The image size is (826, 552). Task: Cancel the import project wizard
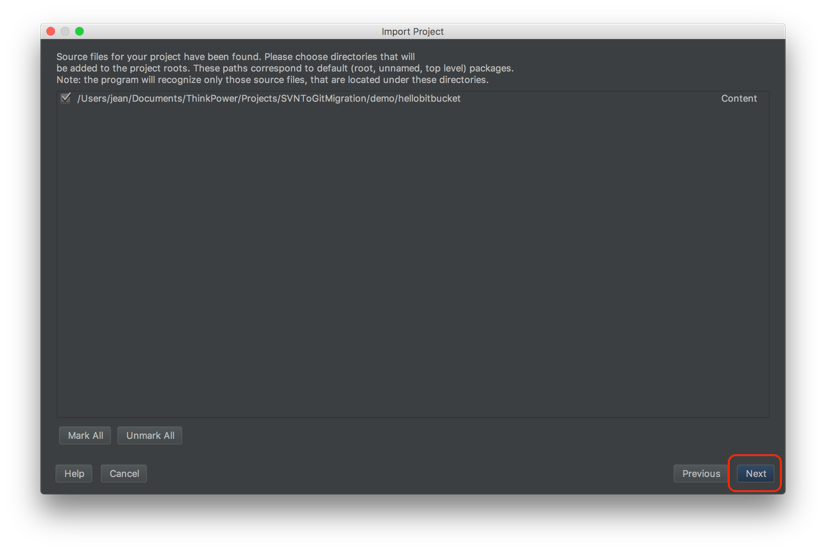point(124,474)
